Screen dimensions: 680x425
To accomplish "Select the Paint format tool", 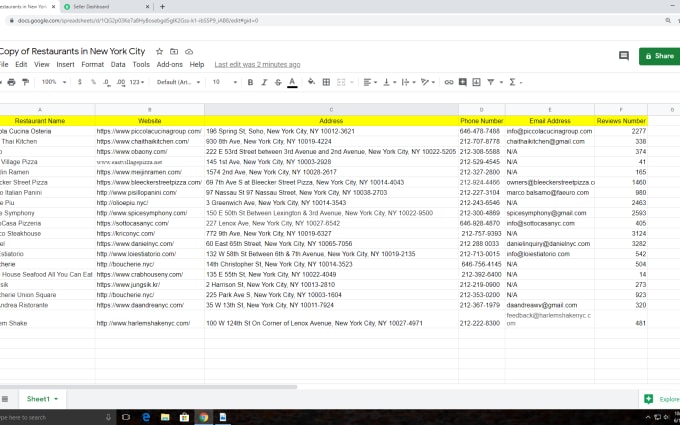I will [x=25, y=82].
